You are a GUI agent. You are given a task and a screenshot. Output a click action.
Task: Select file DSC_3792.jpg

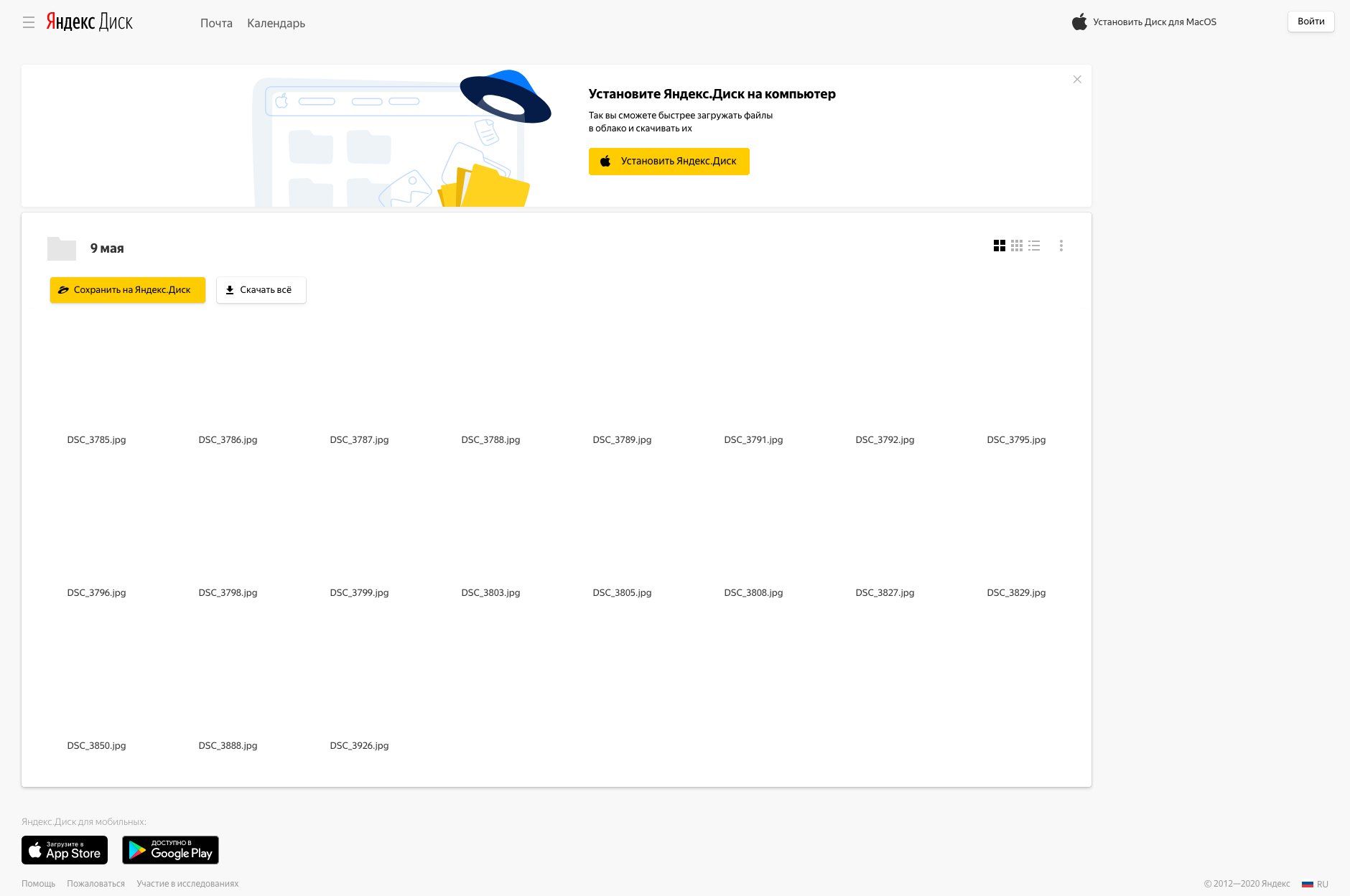(x=885, y=439)
